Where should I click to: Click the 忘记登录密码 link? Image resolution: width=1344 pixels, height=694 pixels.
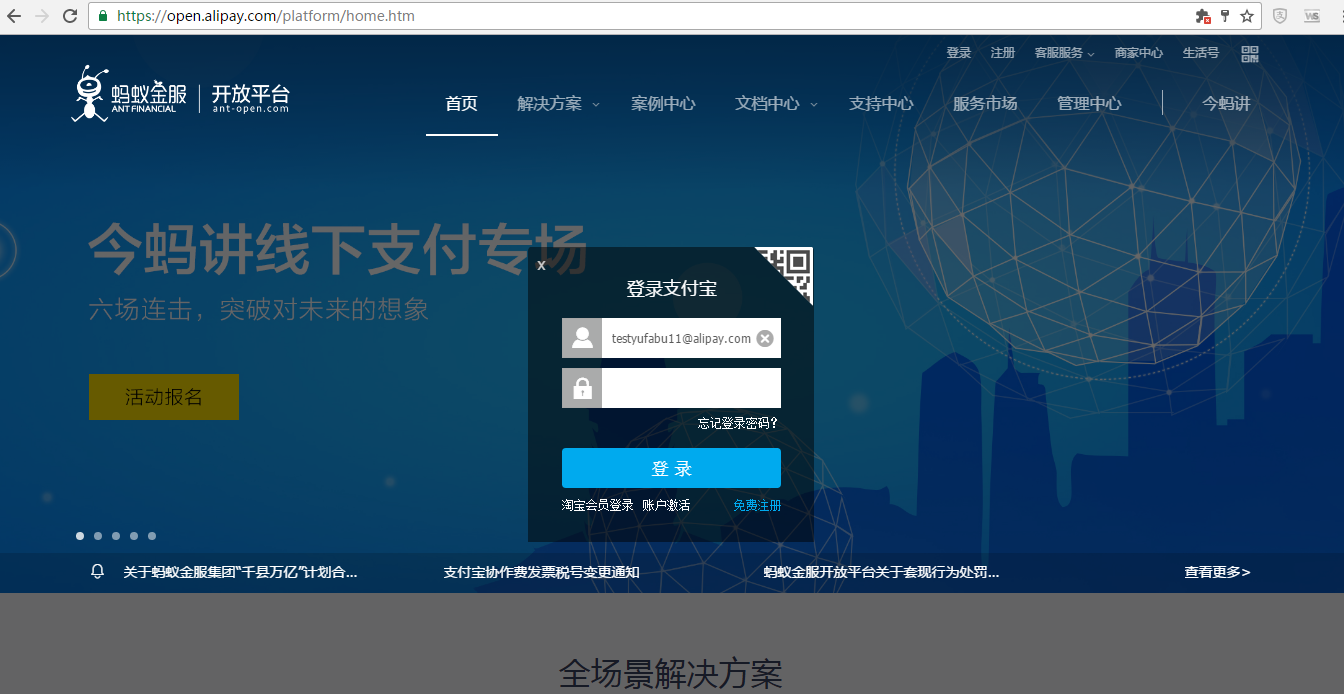(x=738, y=423)
